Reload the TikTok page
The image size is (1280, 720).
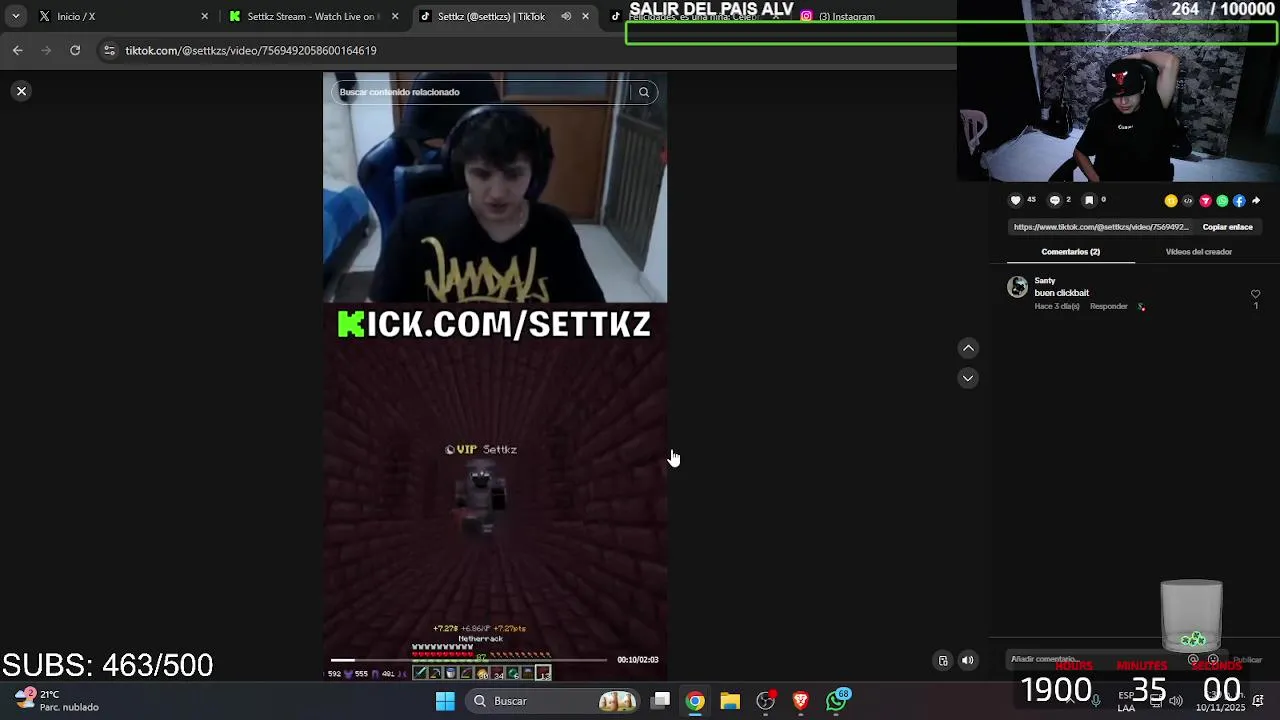[75, 50]
